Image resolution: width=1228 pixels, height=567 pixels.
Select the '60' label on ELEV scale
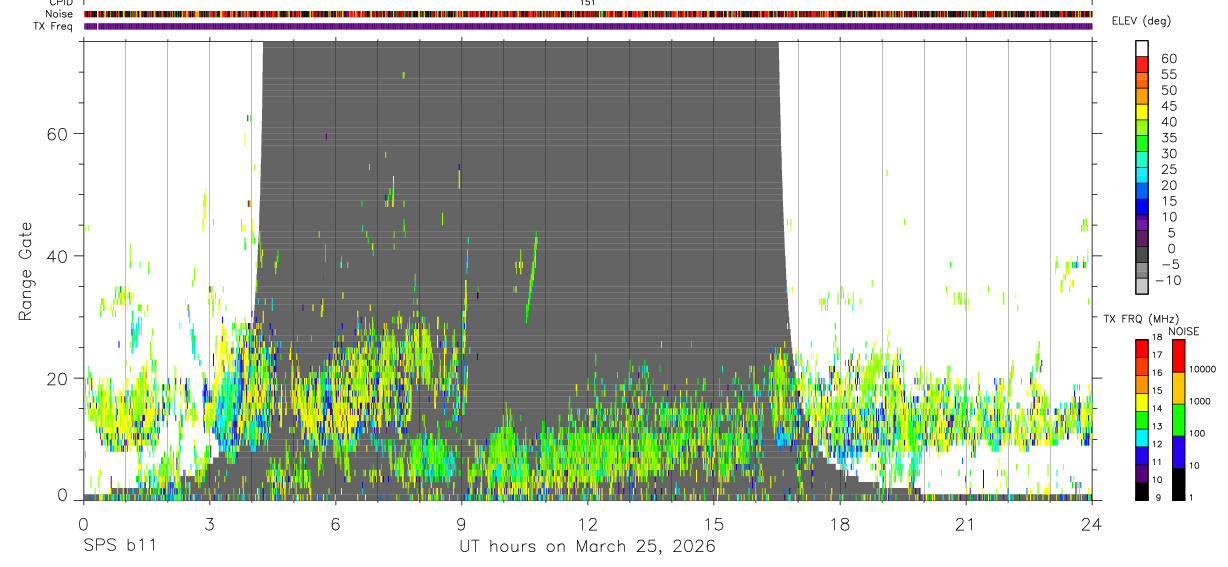coord(1168,58)
